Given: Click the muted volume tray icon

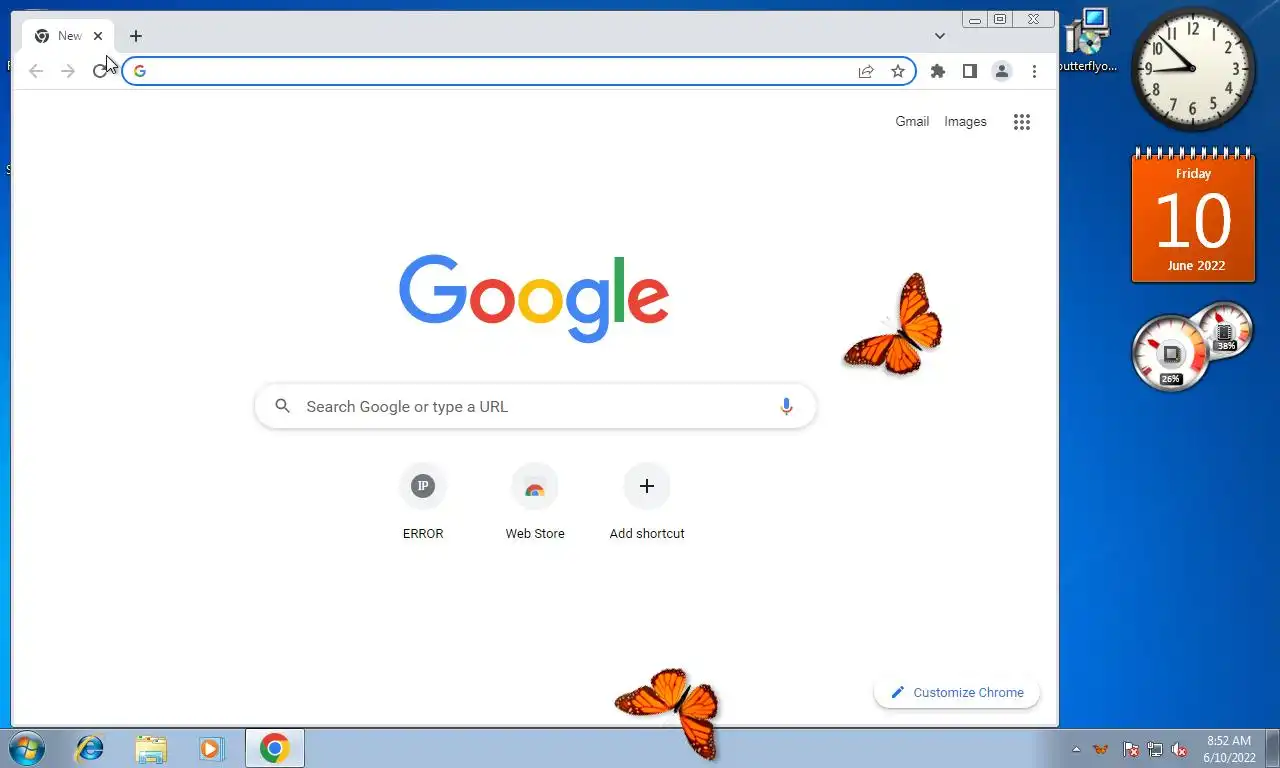Looking at the screenshot, I should [1179, 749].
